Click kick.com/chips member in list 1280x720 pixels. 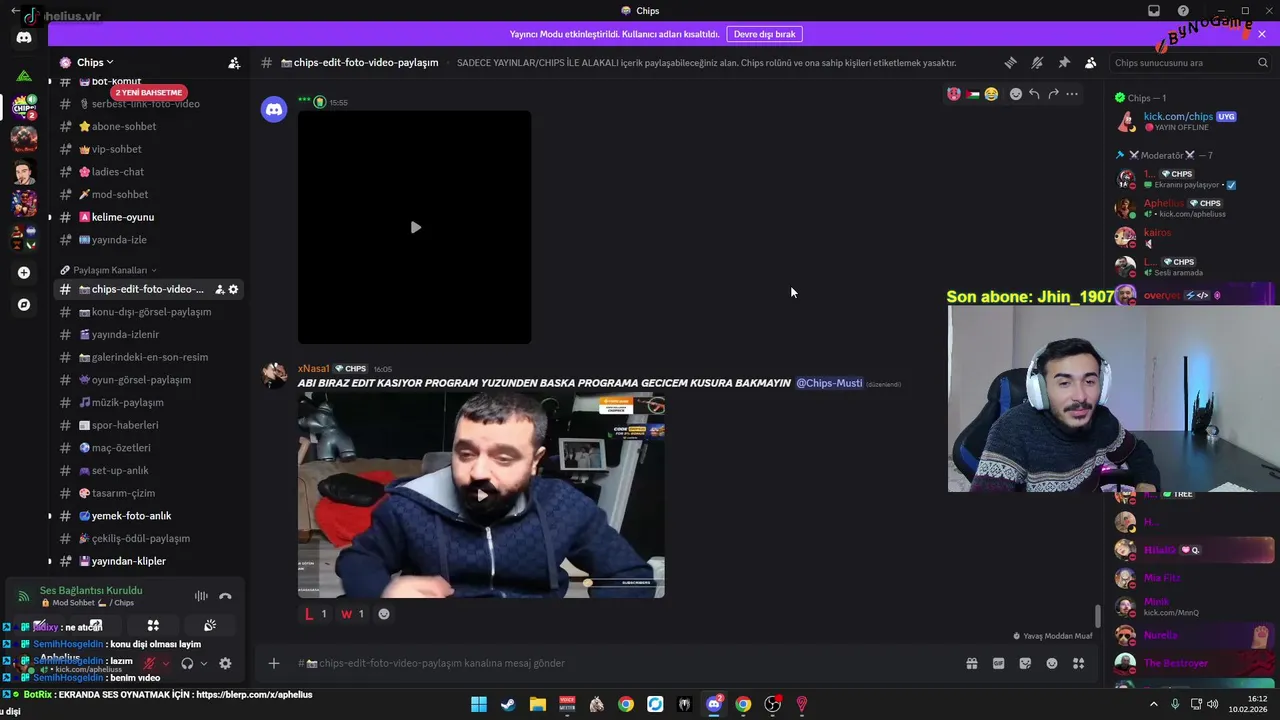[1190, 121]
